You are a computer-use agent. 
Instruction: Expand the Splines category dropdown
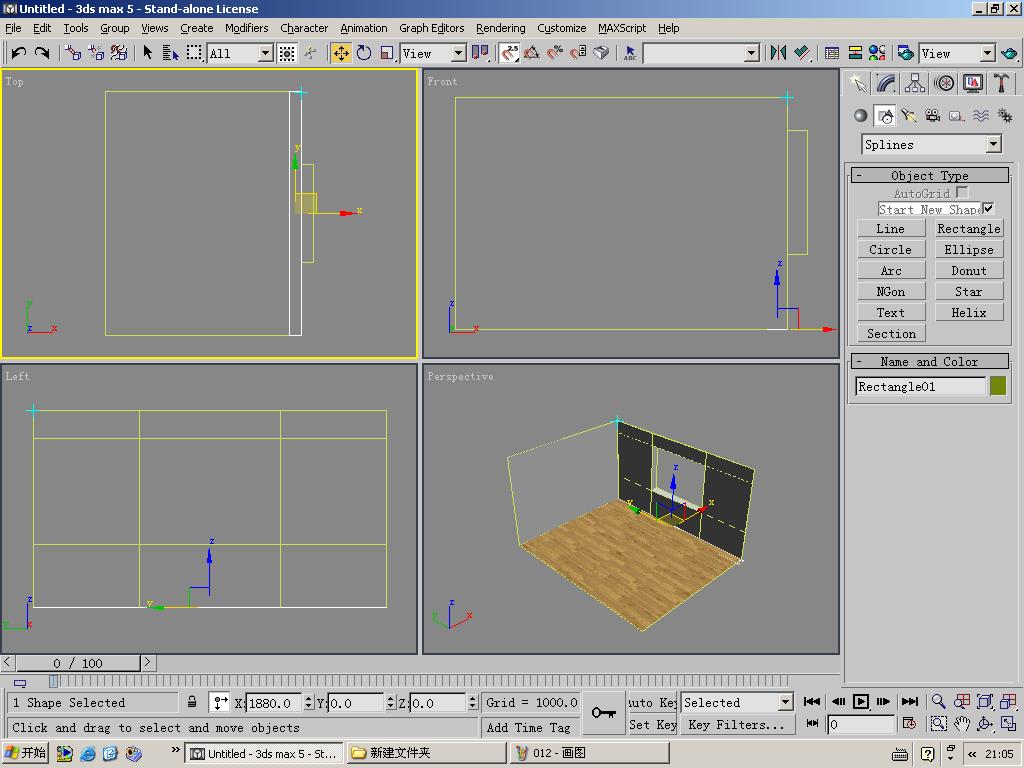coord(993,145)
